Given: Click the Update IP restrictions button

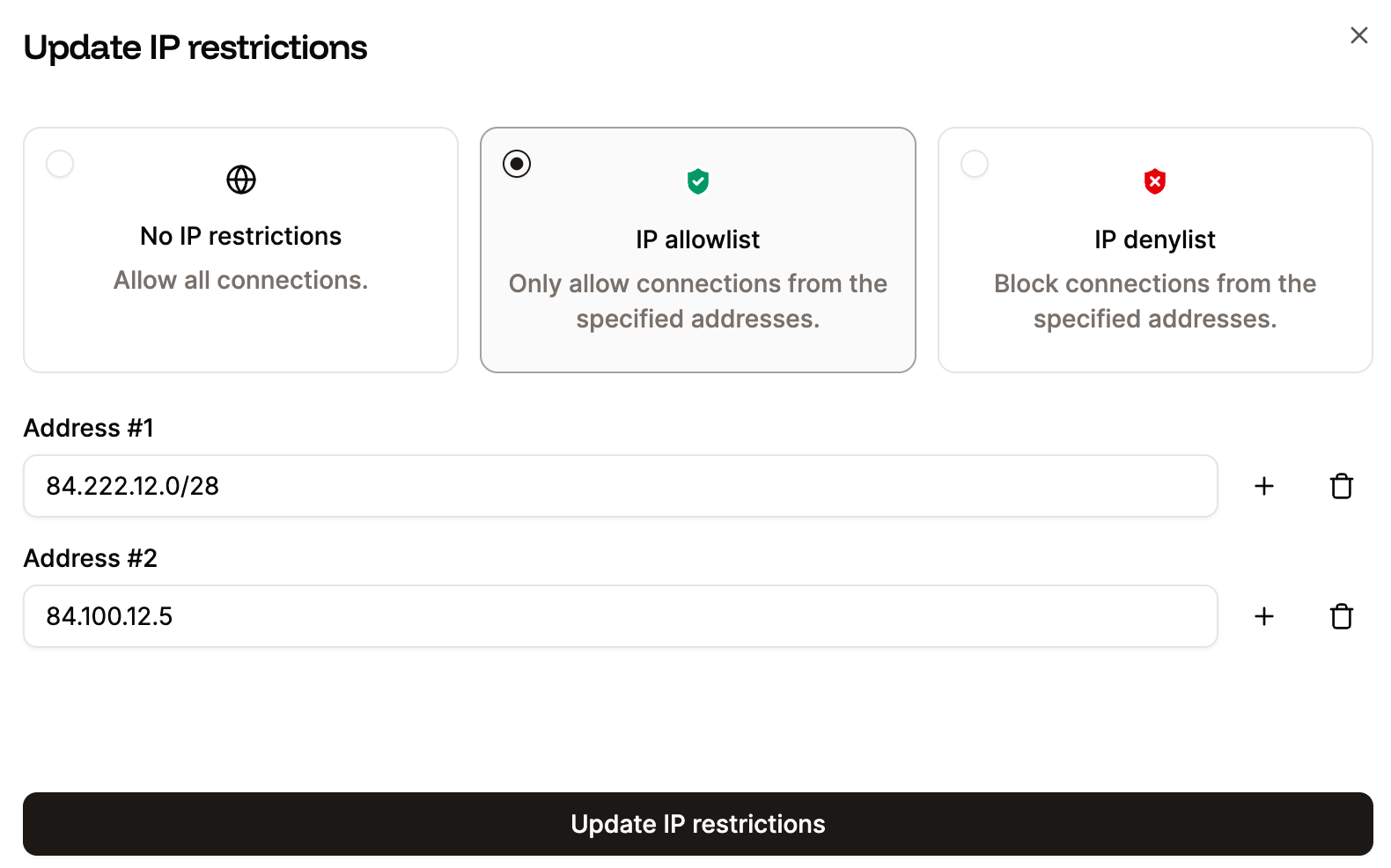Looking at the screenshot, I should coord(697,824).
